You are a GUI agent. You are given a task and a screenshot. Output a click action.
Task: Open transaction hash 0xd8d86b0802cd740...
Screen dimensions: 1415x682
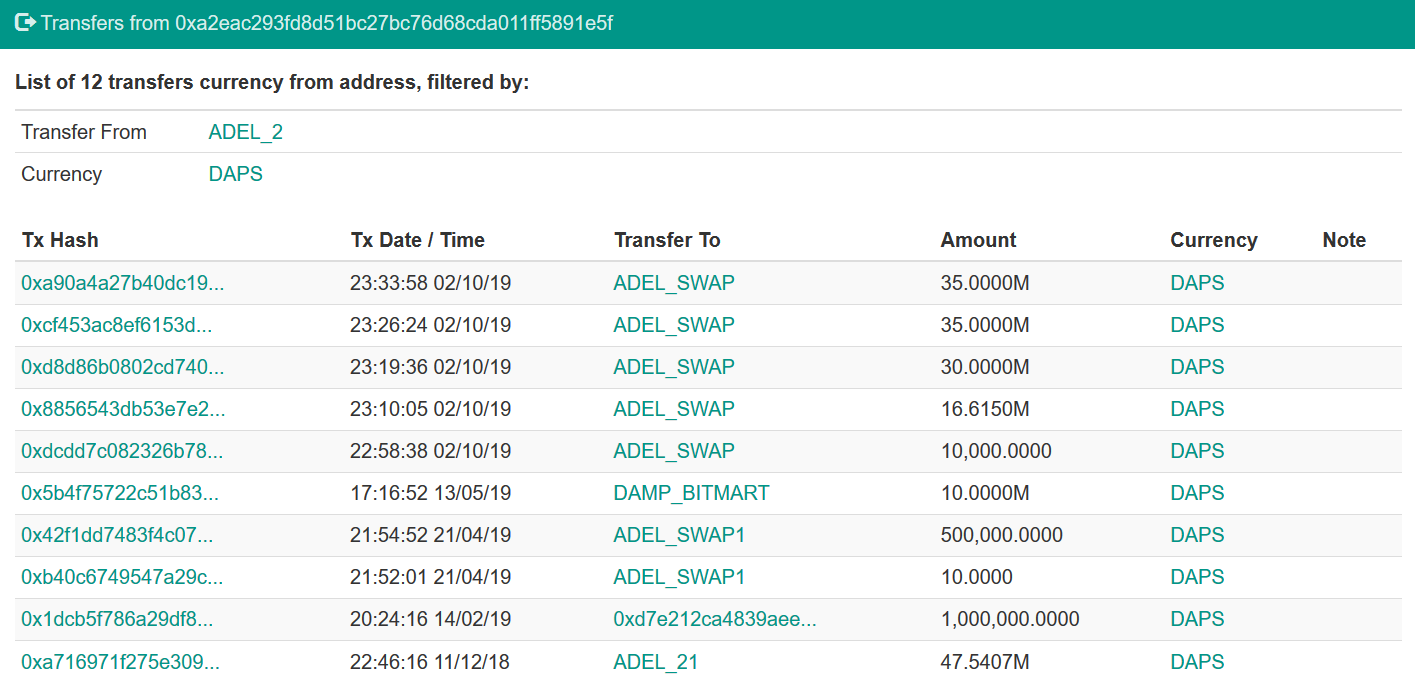coord(123,367)
